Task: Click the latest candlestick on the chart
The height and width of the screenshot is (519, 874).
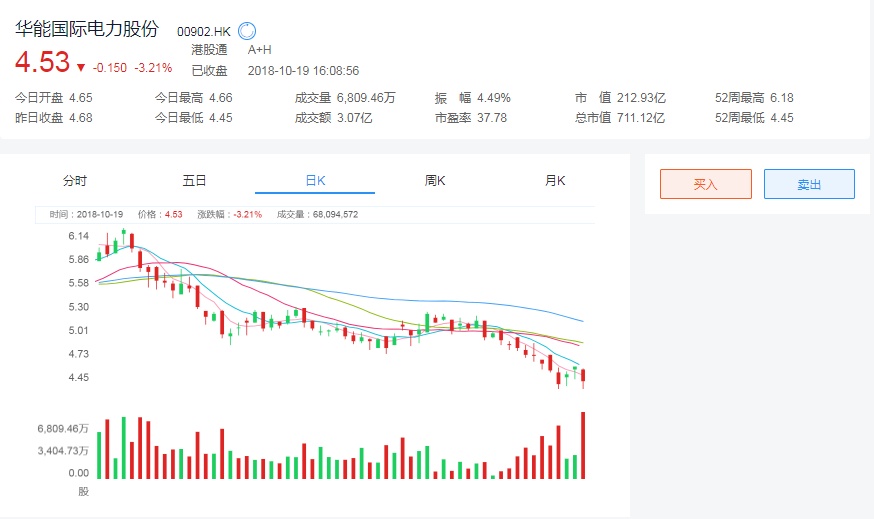Action: (x=582, y=377)
